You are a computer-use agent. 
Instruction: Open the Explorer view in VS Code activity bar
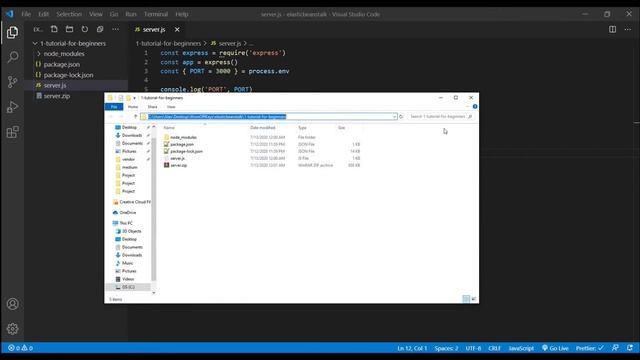(x=12, y=32)
